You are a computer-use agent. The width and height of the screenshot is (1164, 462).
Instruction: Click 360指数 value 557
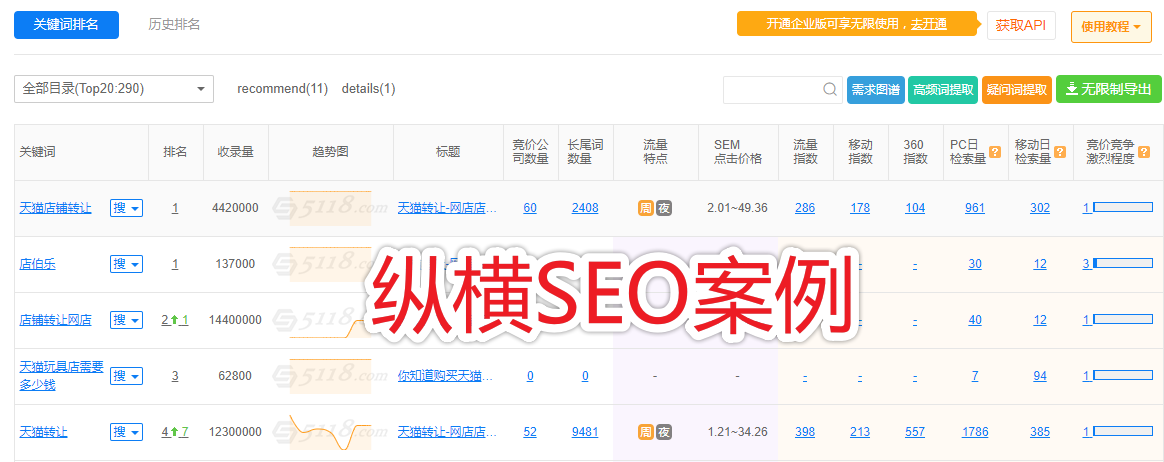pos(915,432)
